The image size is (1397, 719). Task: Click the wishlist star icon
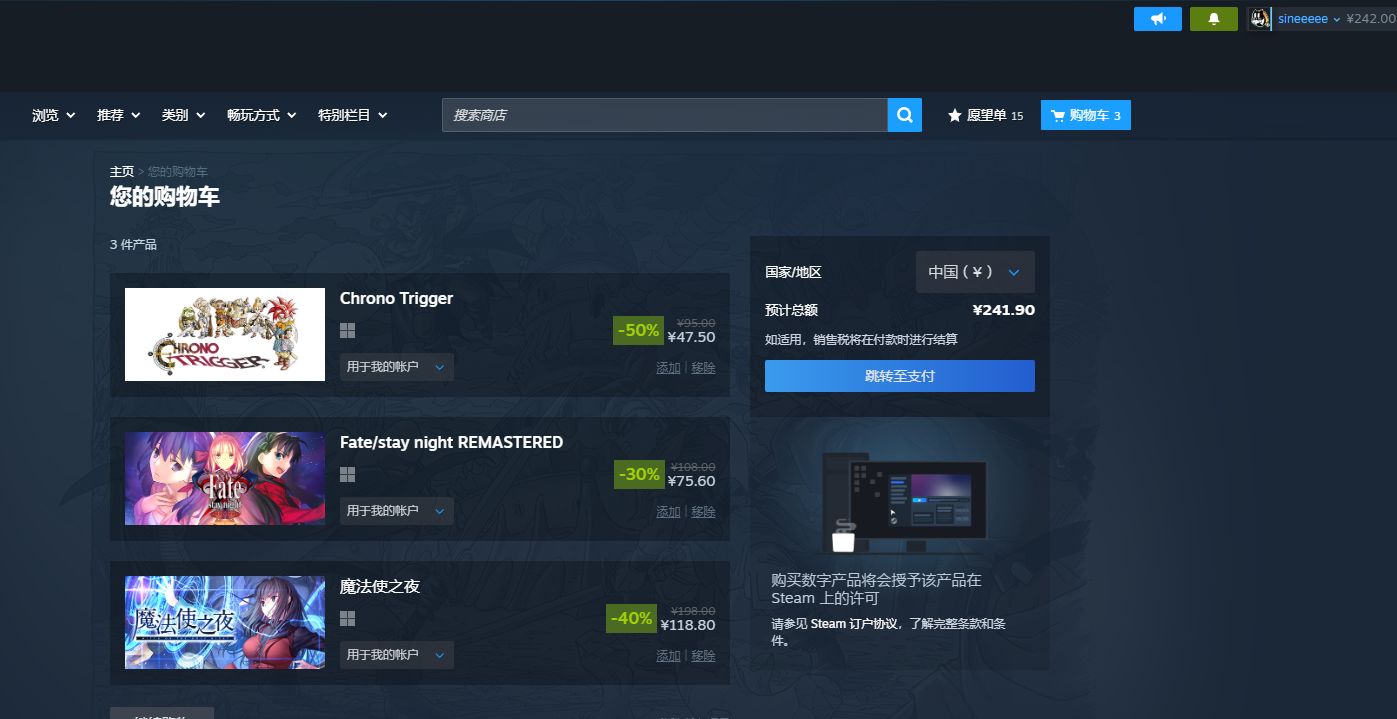[955, 116]
